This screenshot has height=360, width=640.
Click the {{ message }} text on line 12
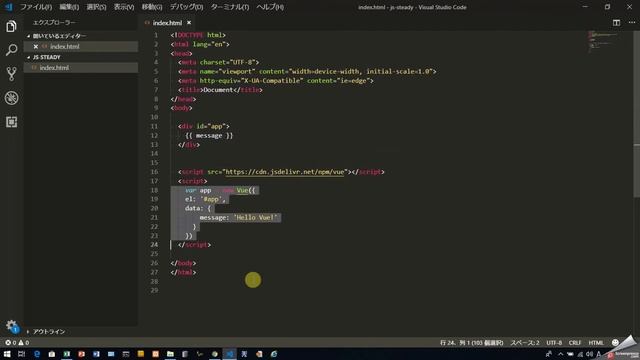[209, 136]
